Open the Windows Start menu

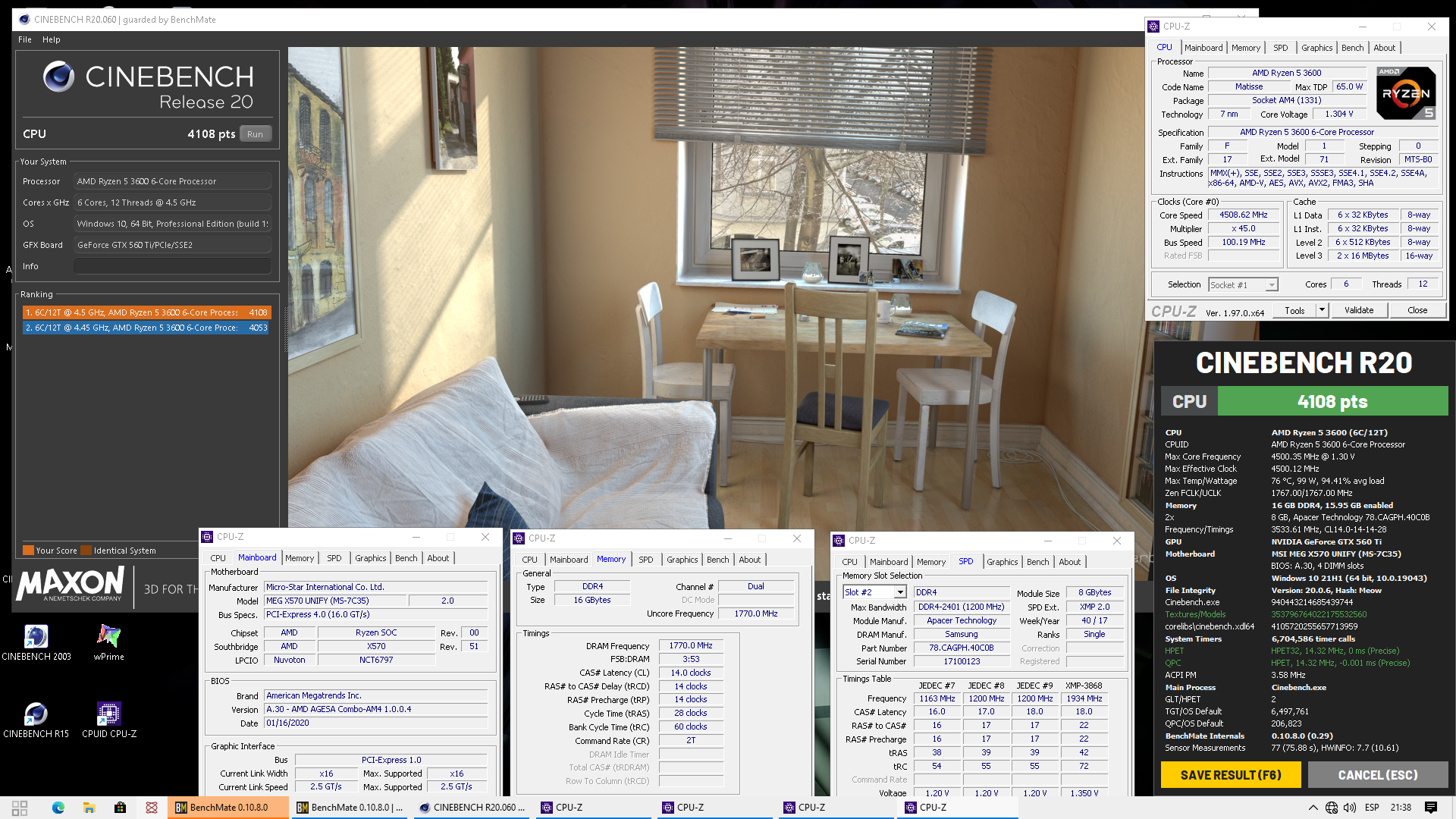tap(20, 808)
